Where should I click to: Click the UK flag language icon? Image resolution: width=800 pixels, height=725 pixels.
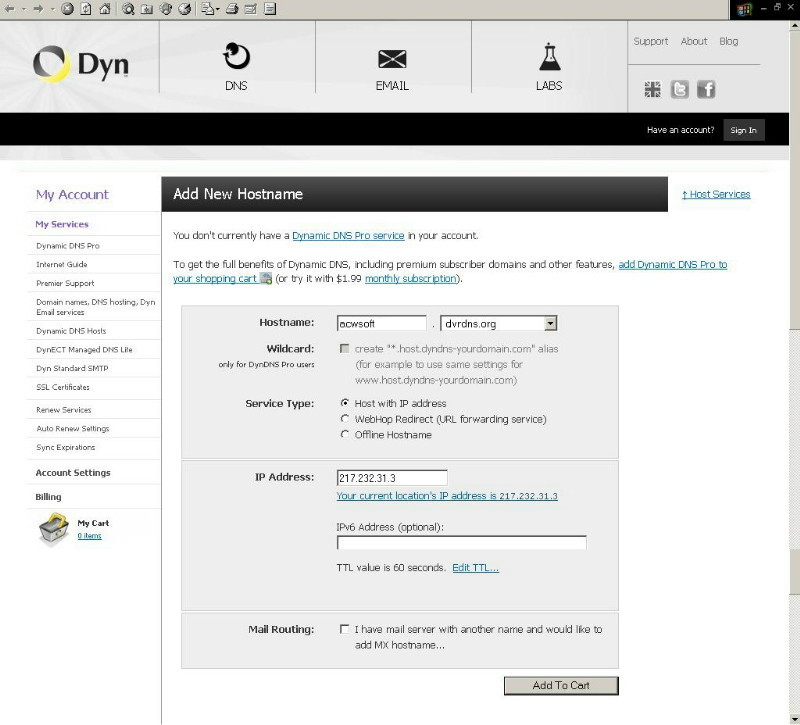click(x=652, y=90)
